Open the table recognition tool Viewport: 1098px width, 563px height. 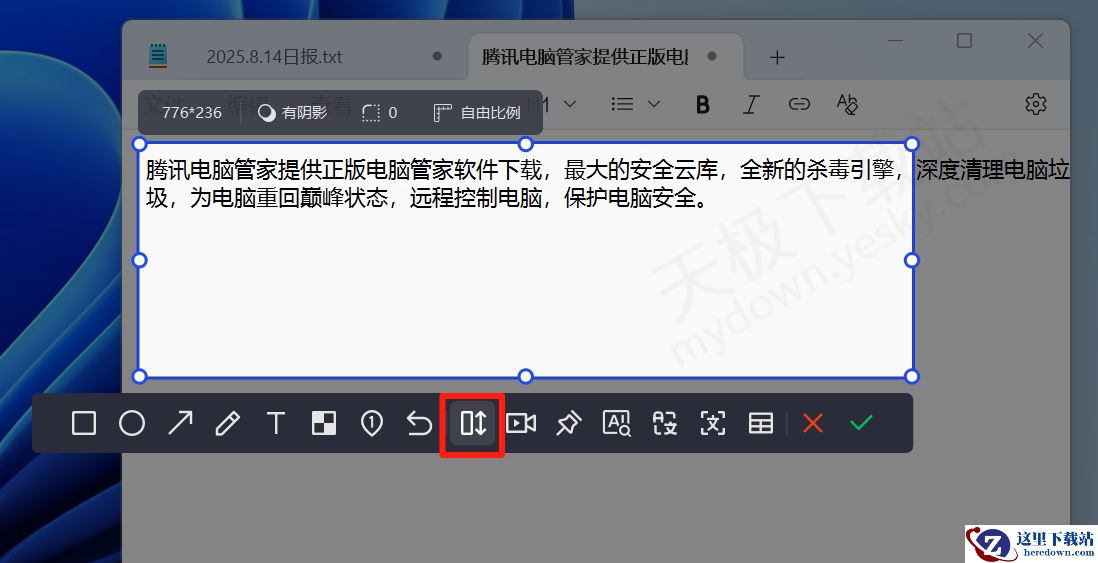(x=760, y=423)
